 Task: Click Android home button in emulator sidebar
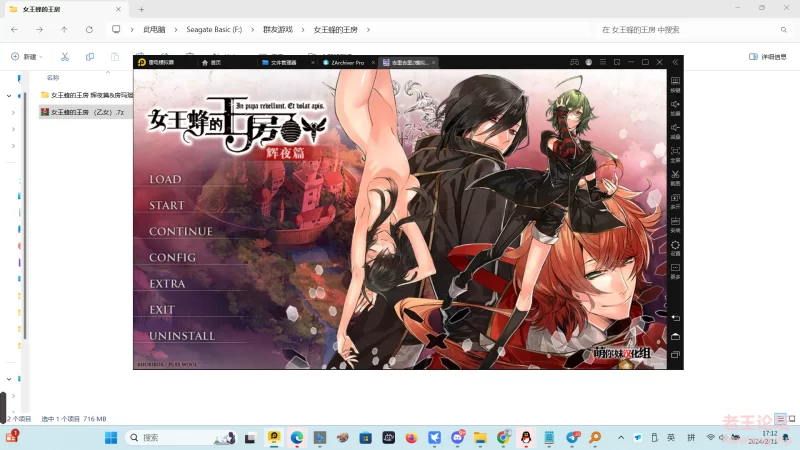(x=675, y=336)
